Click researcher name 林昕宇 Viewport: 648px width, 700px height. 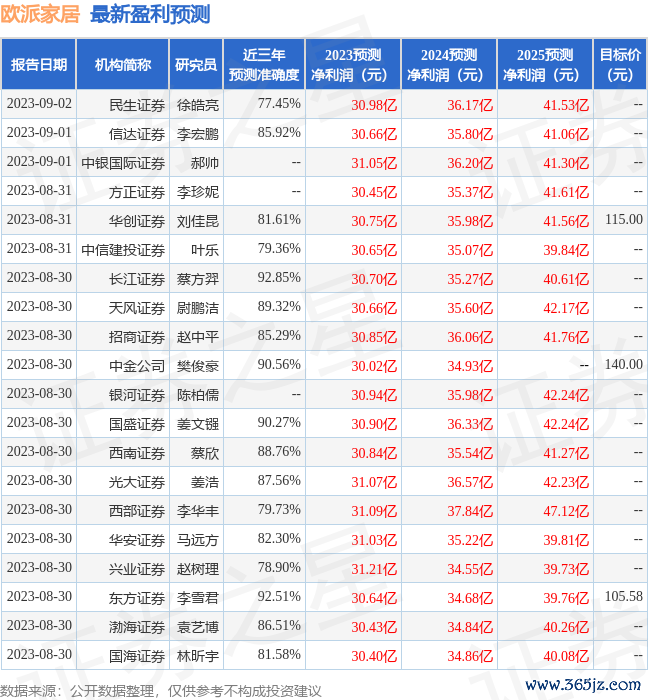[198, 657]
